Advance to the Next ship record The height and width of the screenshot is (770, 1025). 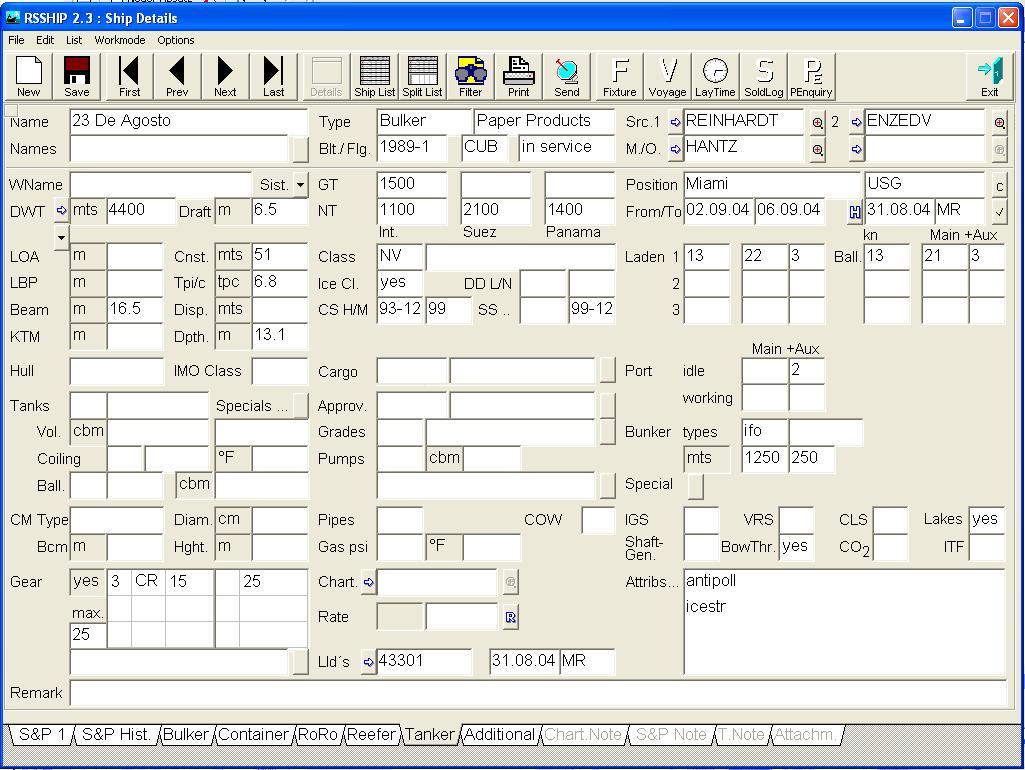point(225,76)
